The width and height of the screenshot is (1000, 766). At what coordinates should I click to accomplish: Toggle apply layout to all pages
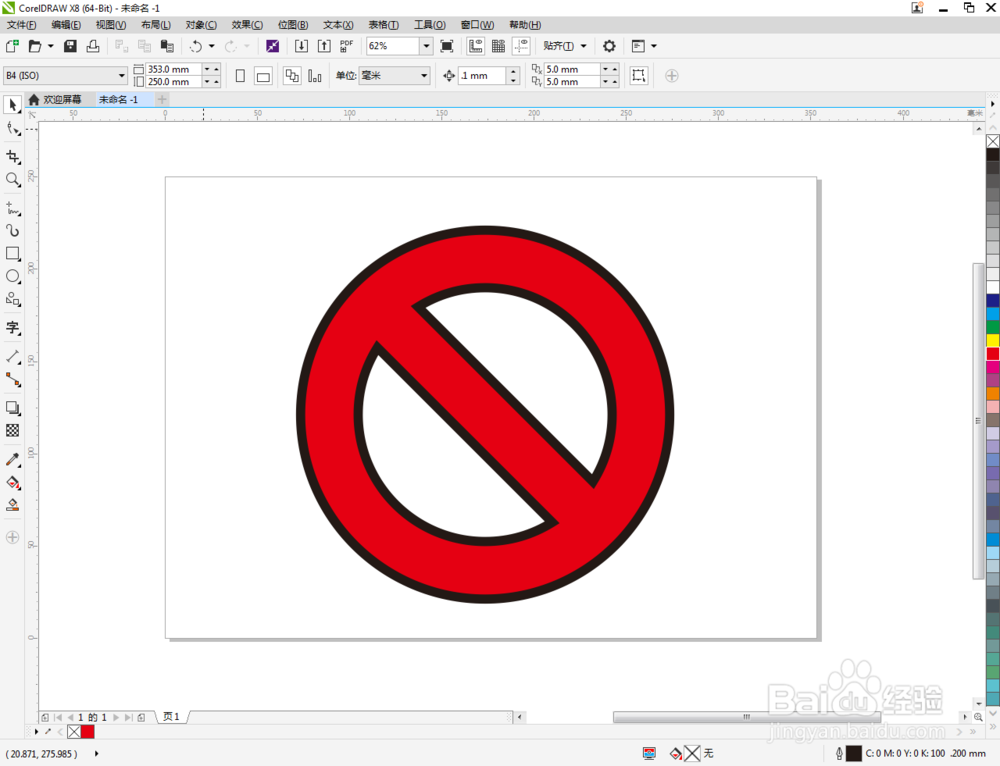click(292, 76)
